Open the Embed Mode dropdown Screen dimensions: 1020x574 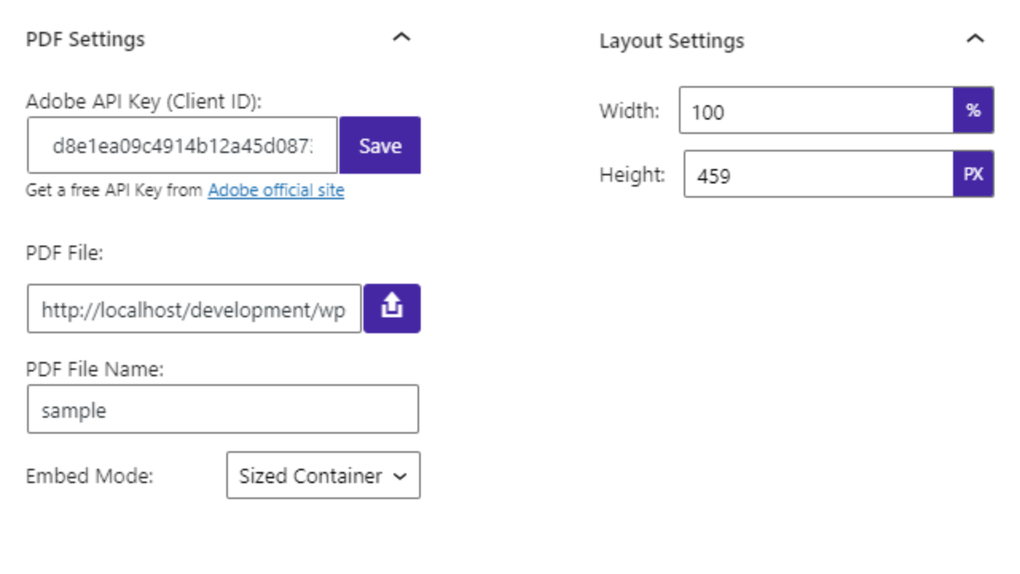point(323,476)
